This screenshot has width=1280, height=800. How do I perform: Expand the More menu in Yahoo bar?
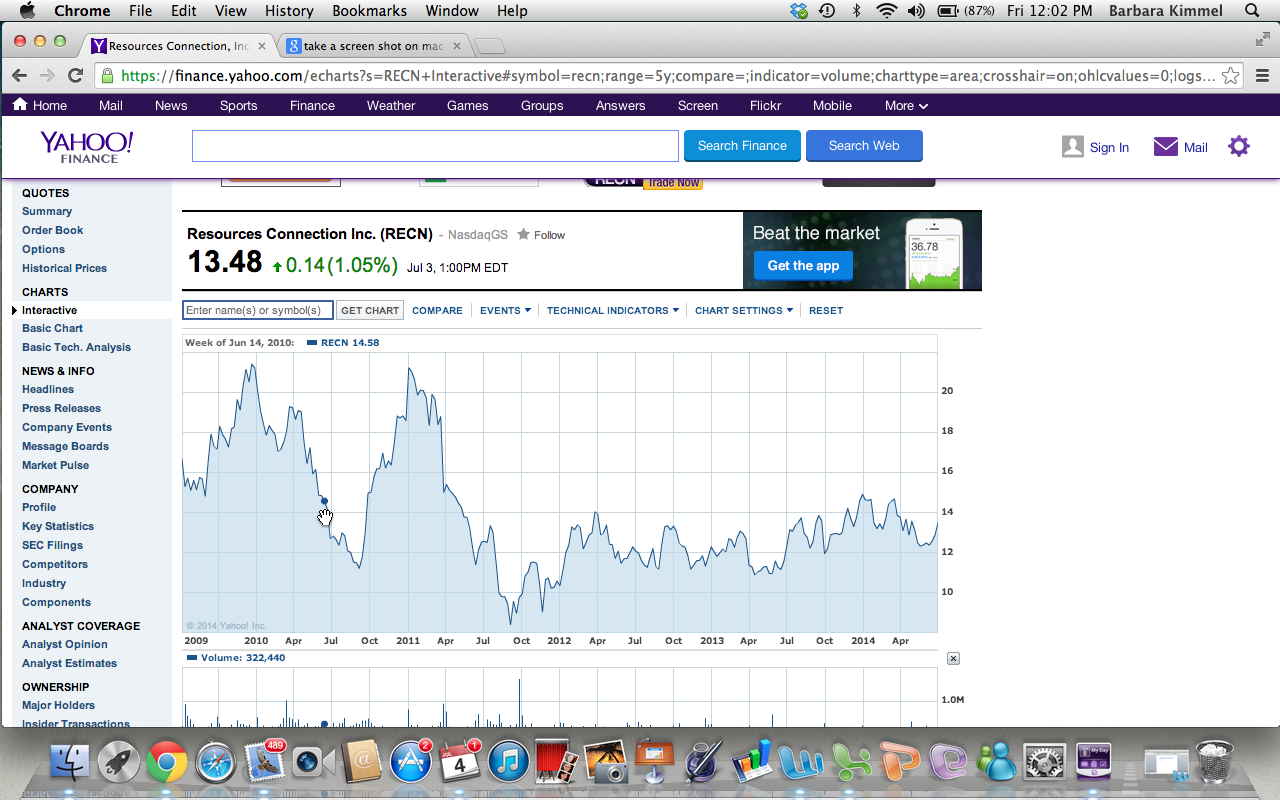coord(906,105)
